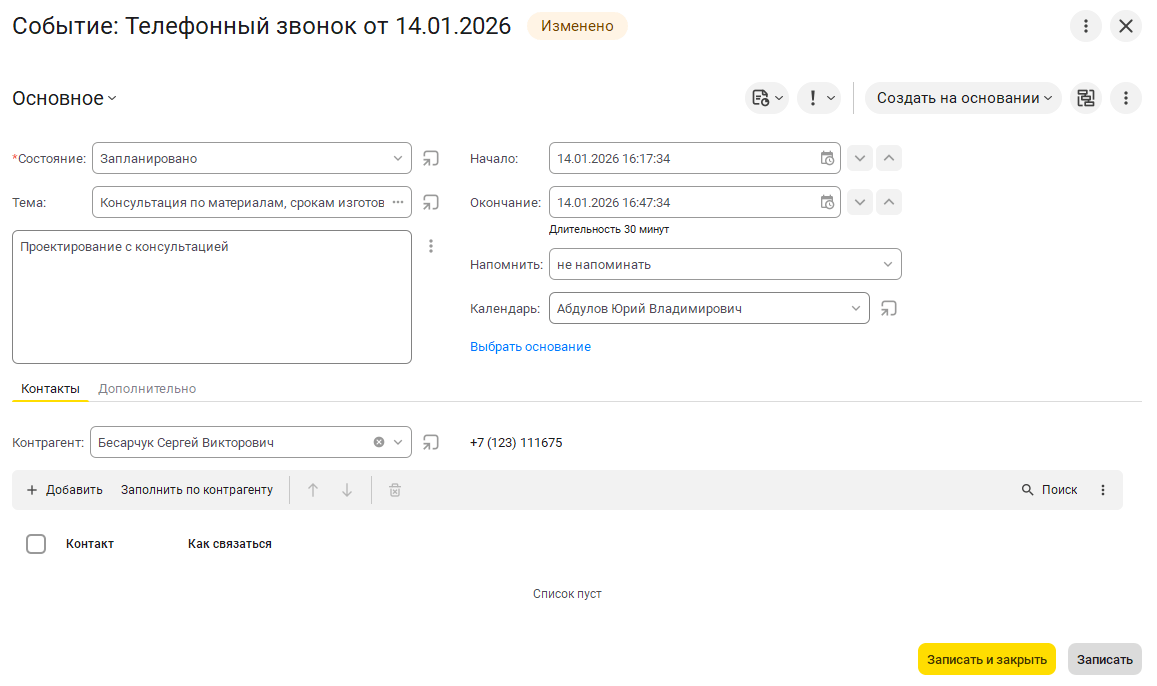This screenshot has height=686, width=1157.
Task: Toggle the select-all contacts checkbox
Action: pyautogui.click(x=36, y=544)
